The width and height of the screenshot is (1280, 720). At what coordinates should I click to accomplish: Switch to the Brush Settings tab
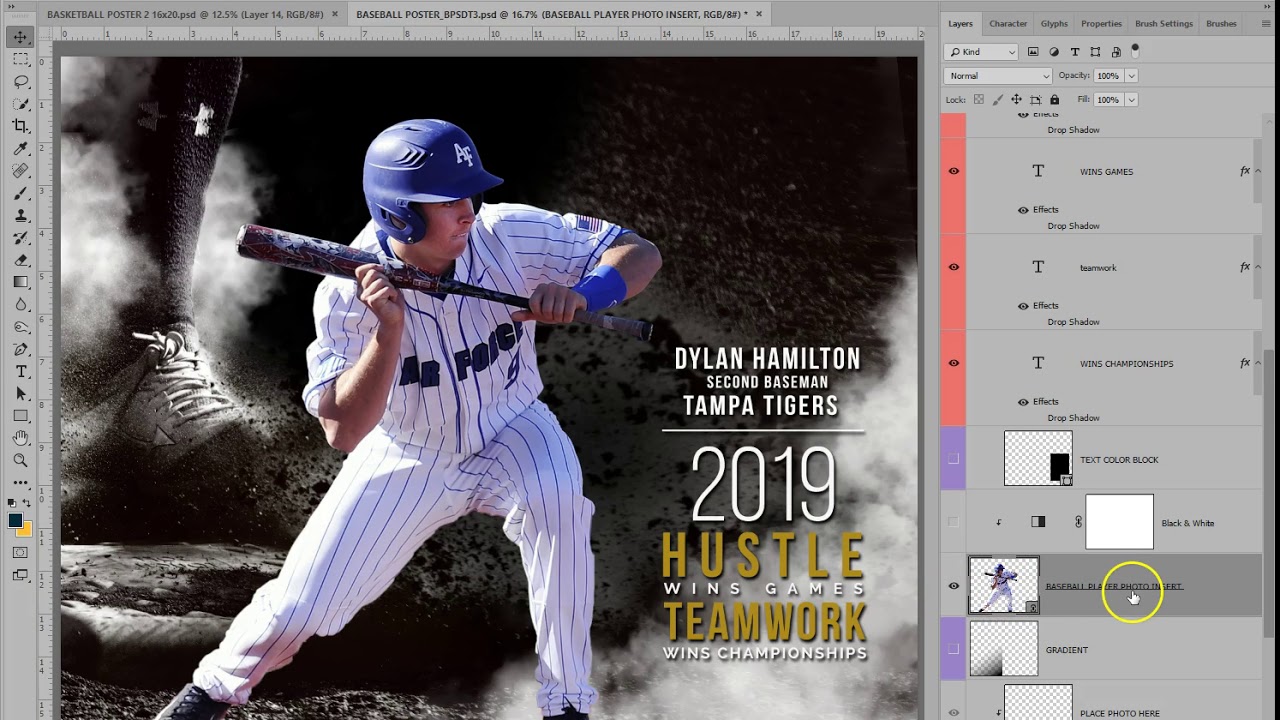[x=1163, y=23]
